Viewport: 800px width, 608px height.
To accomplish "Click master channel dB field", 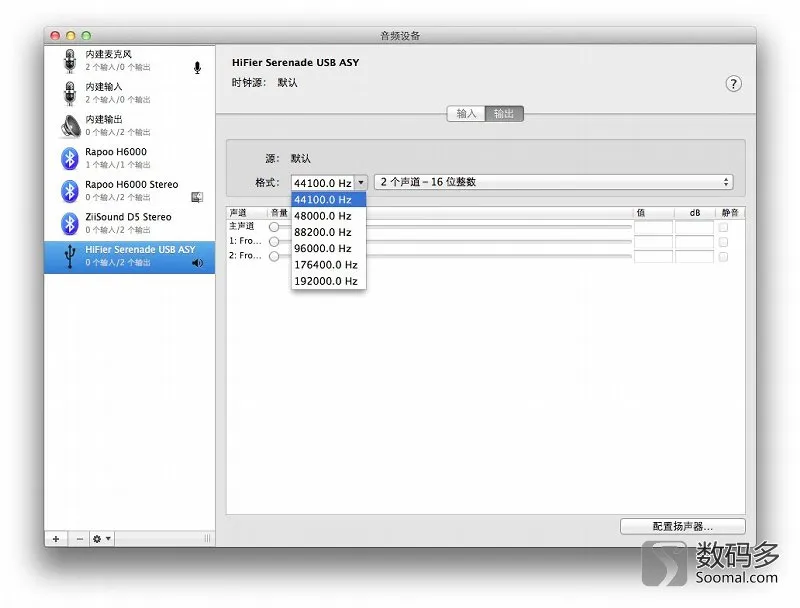I will 694,227.
